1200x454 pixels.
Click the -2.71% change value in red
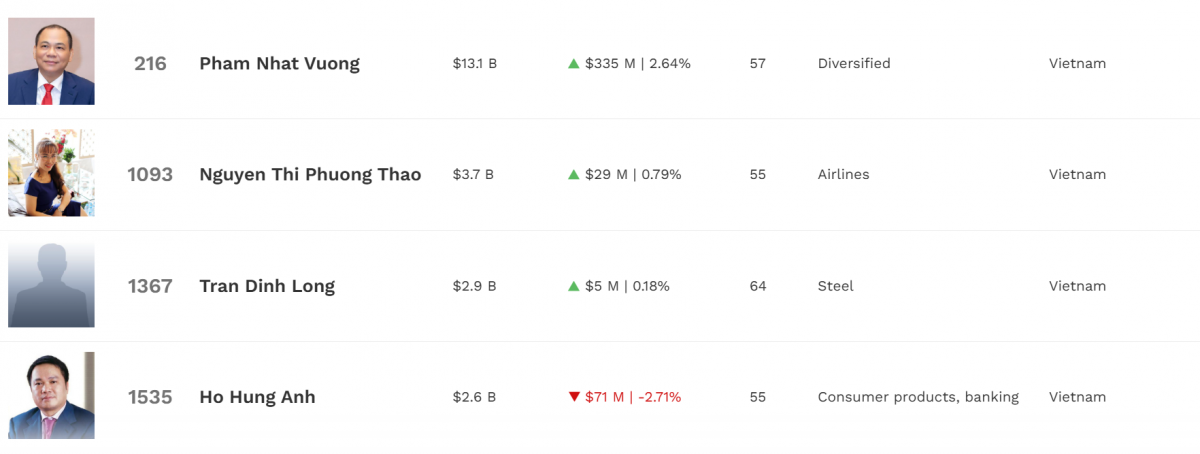(x=659, y=397)
